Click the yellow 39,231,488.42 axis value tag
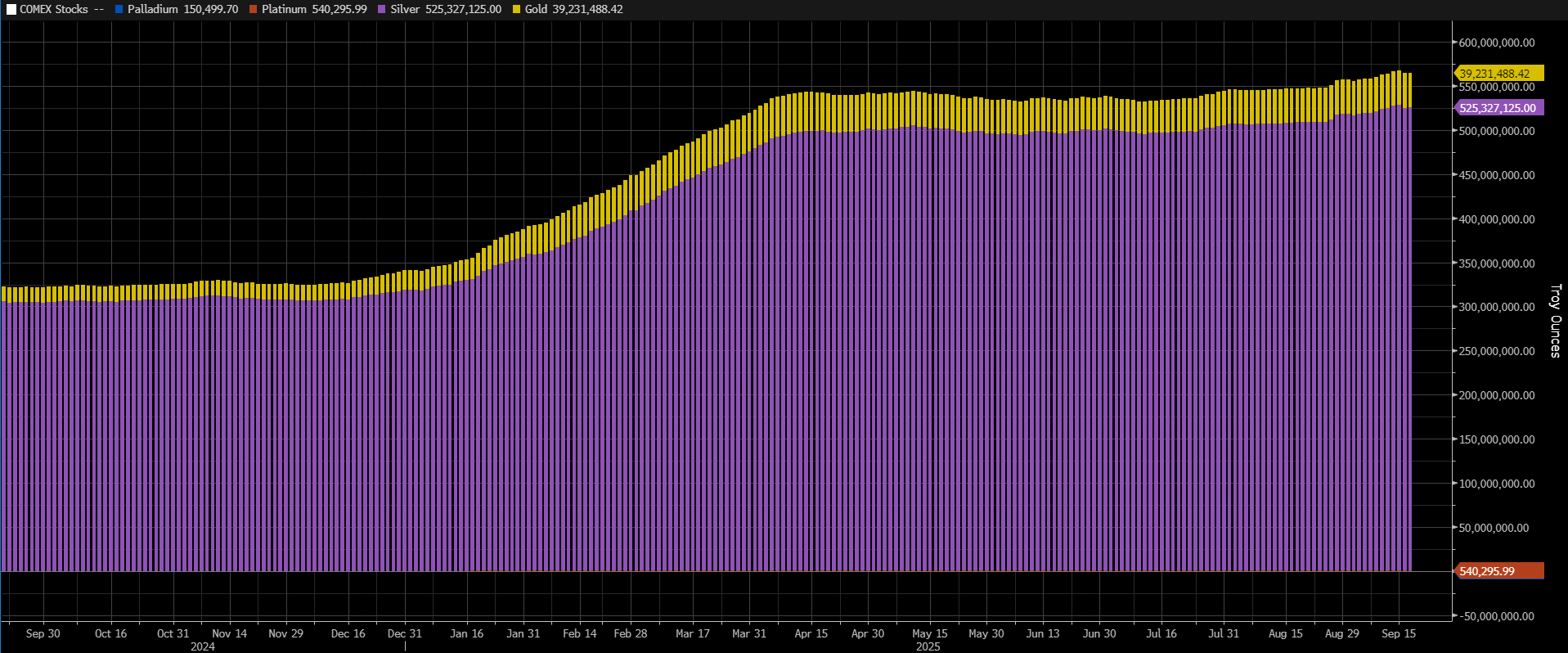 pos(1498,74)
